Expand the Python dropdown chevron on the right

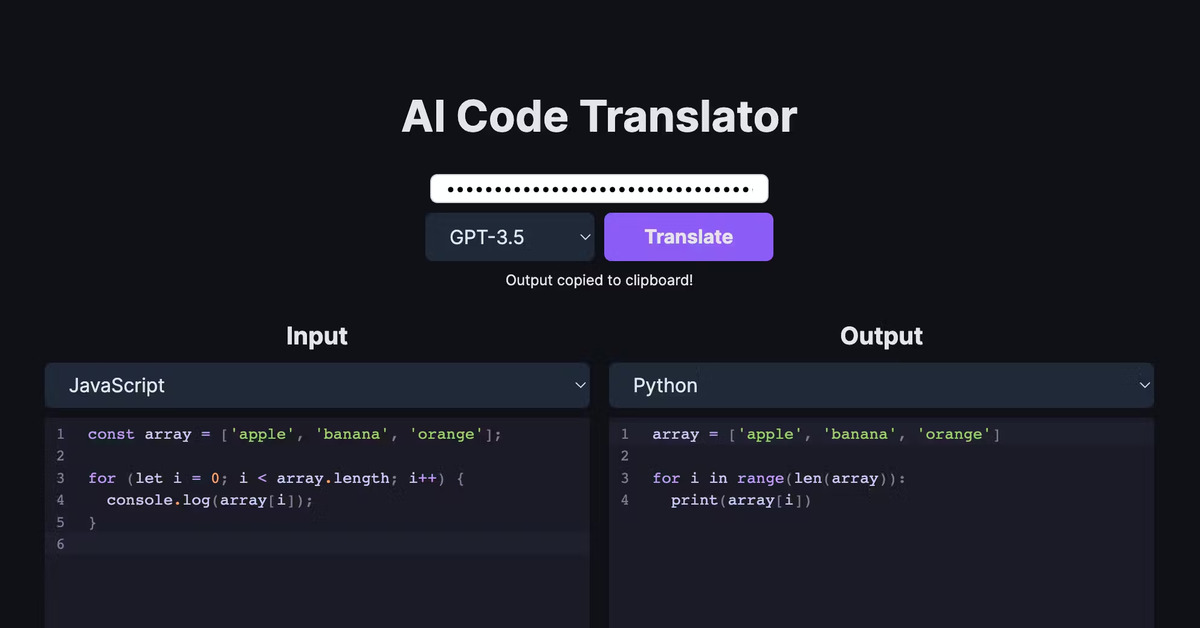(1146, 385)
